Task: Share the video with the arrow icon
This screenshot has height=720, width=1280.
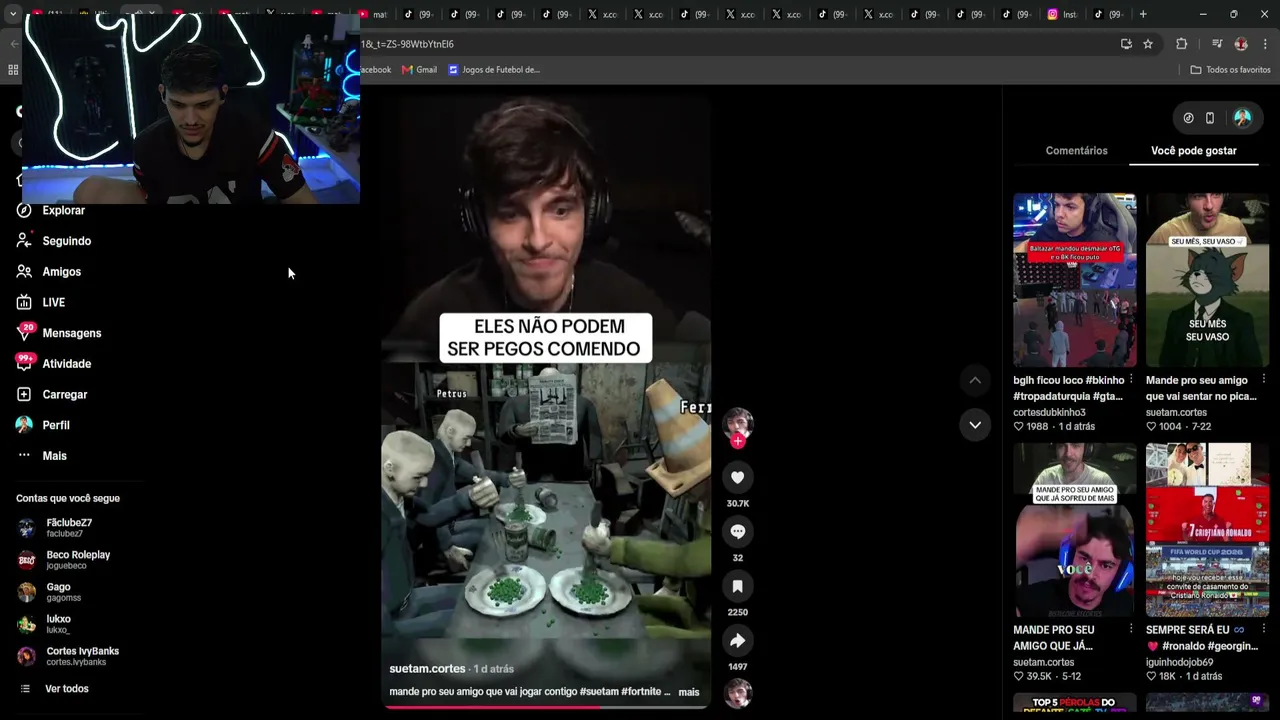Action: [x=738, y=641]
